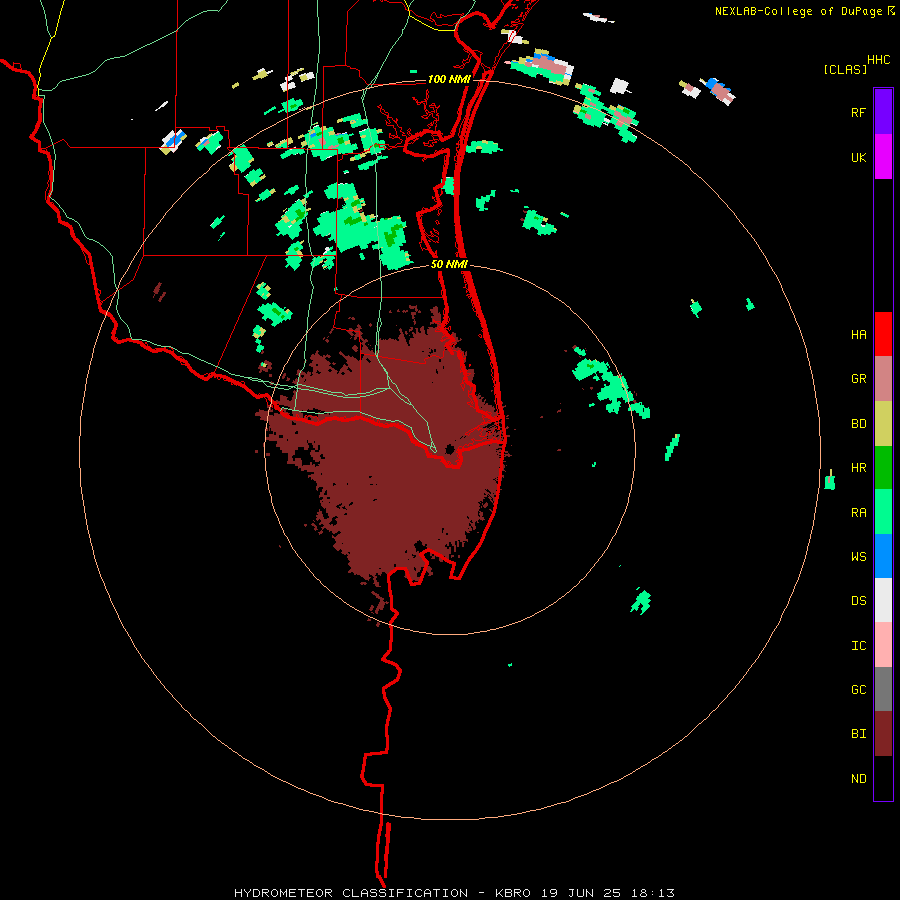Click the ND black legend swatch
Viewport: 900px width, 900px height.
click(x=883, y=778)
